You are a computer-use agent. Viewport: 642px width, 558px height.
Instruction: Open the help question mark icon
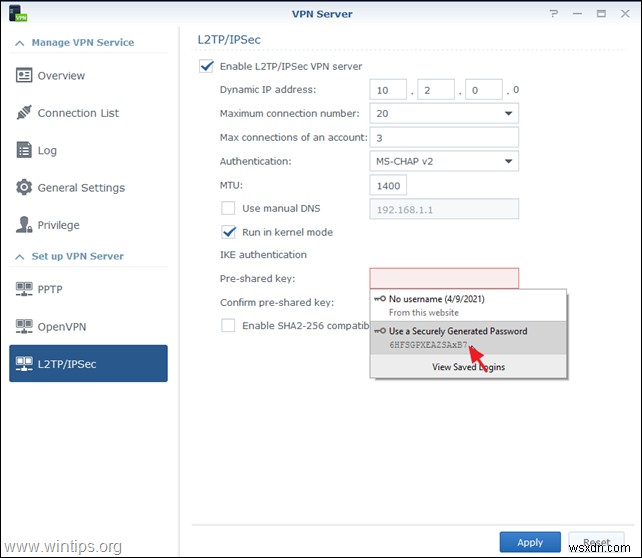tap(554, 14)
